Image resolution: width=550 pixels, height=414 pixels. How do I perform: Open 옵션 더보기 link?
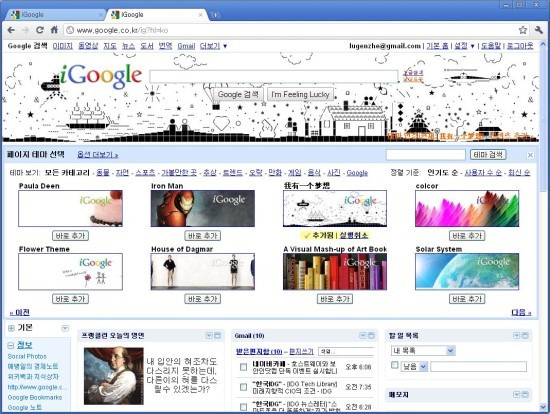(x=98, y=155)
